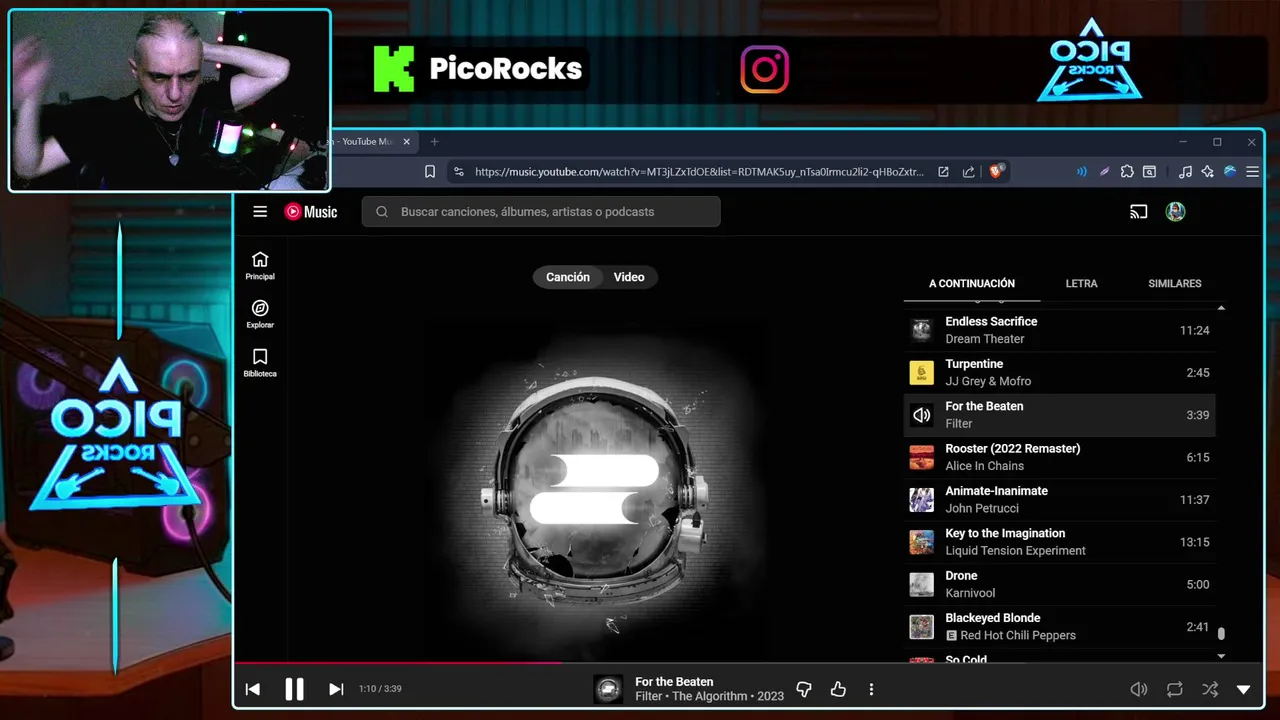Play Endless Sacrifice from the queue
The height and width of the screenshot is (720, 1280).
[1060, 330]
